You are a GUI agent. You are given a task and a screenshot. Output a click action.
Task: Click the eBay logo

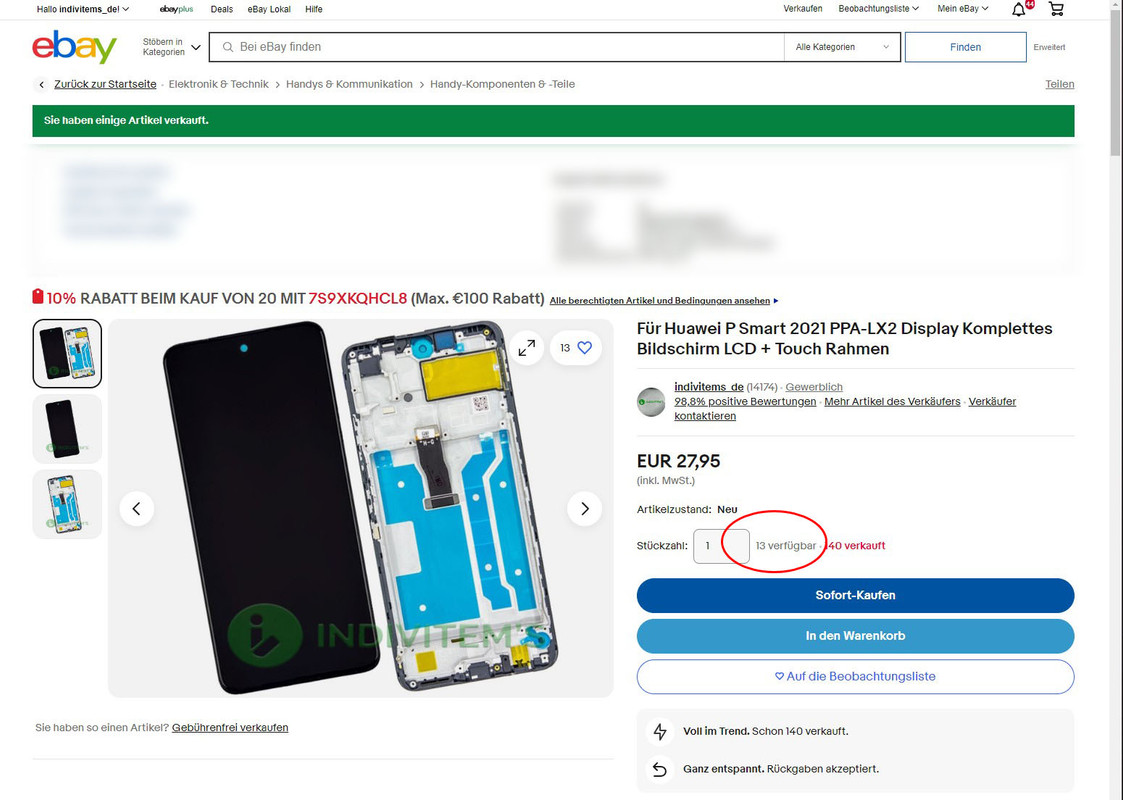tap(74, 47)
